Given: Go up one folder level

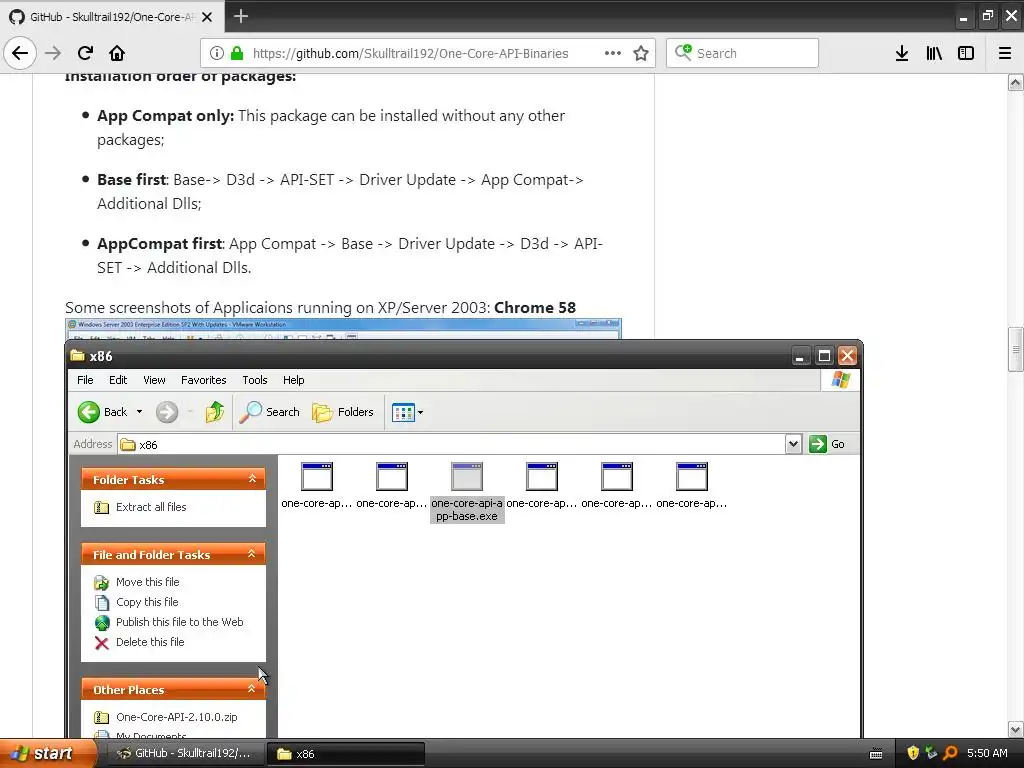Looking at the screenshot, I should point(214,412).
